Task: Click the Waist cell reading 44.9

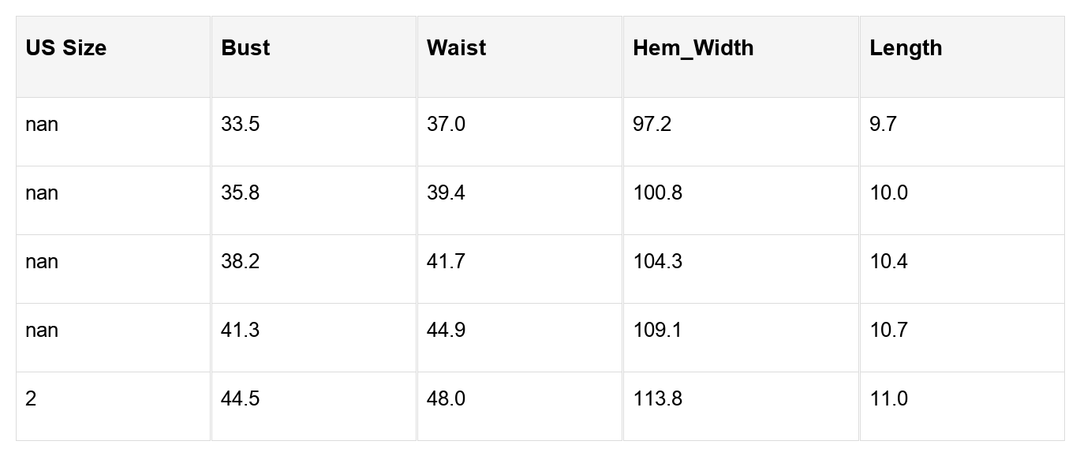Action: (x=446, y=330)
